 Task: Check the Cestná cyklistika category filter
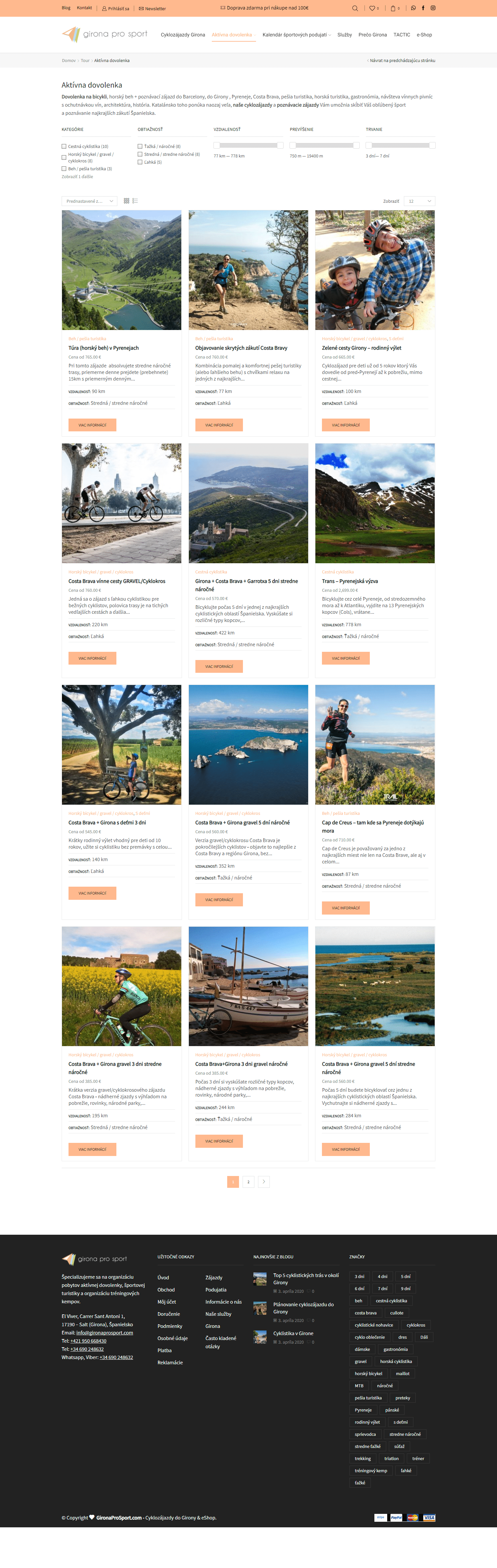(64, 147)
